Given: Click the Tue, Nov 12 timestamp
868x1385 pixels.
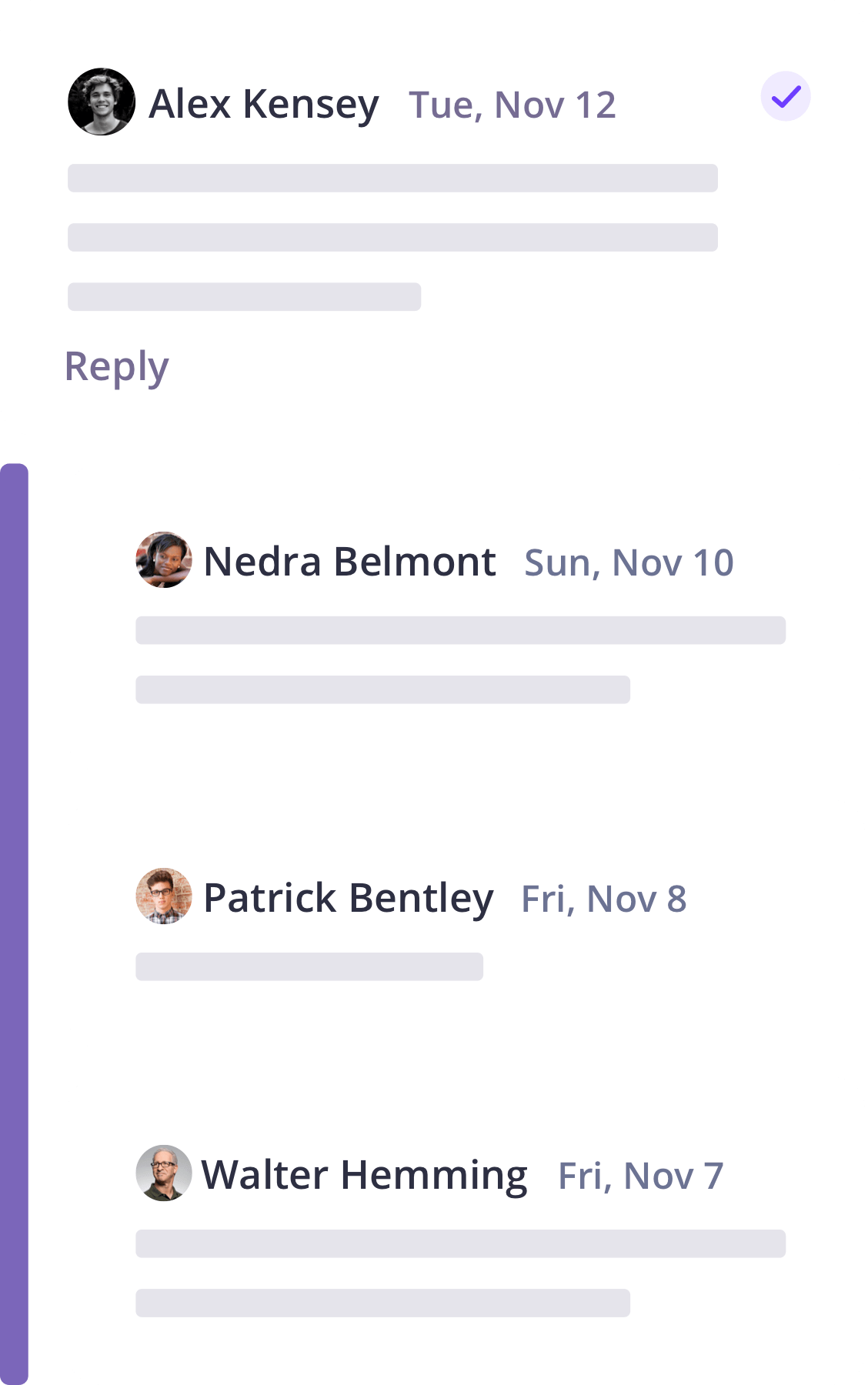Looking at the screenshot, I should pyautogui.click(x=512, y=105).
